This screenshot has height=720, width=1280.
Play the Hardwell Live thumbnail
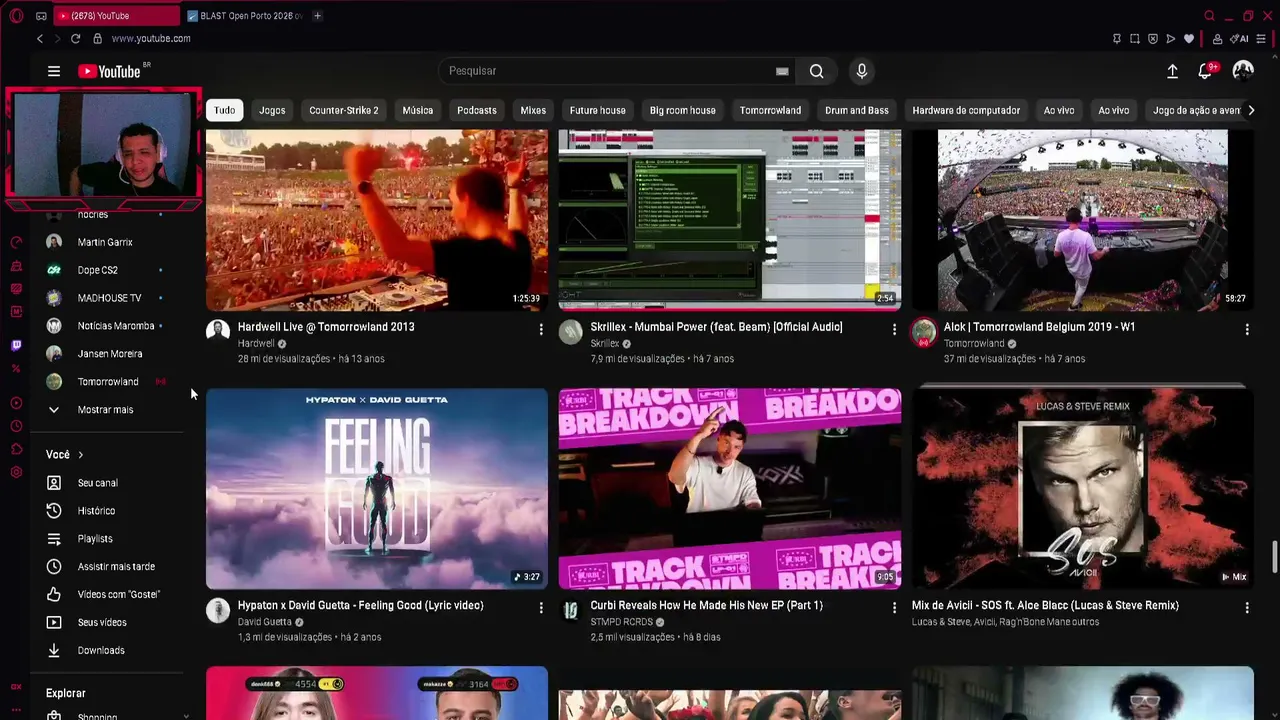point(377,220)
